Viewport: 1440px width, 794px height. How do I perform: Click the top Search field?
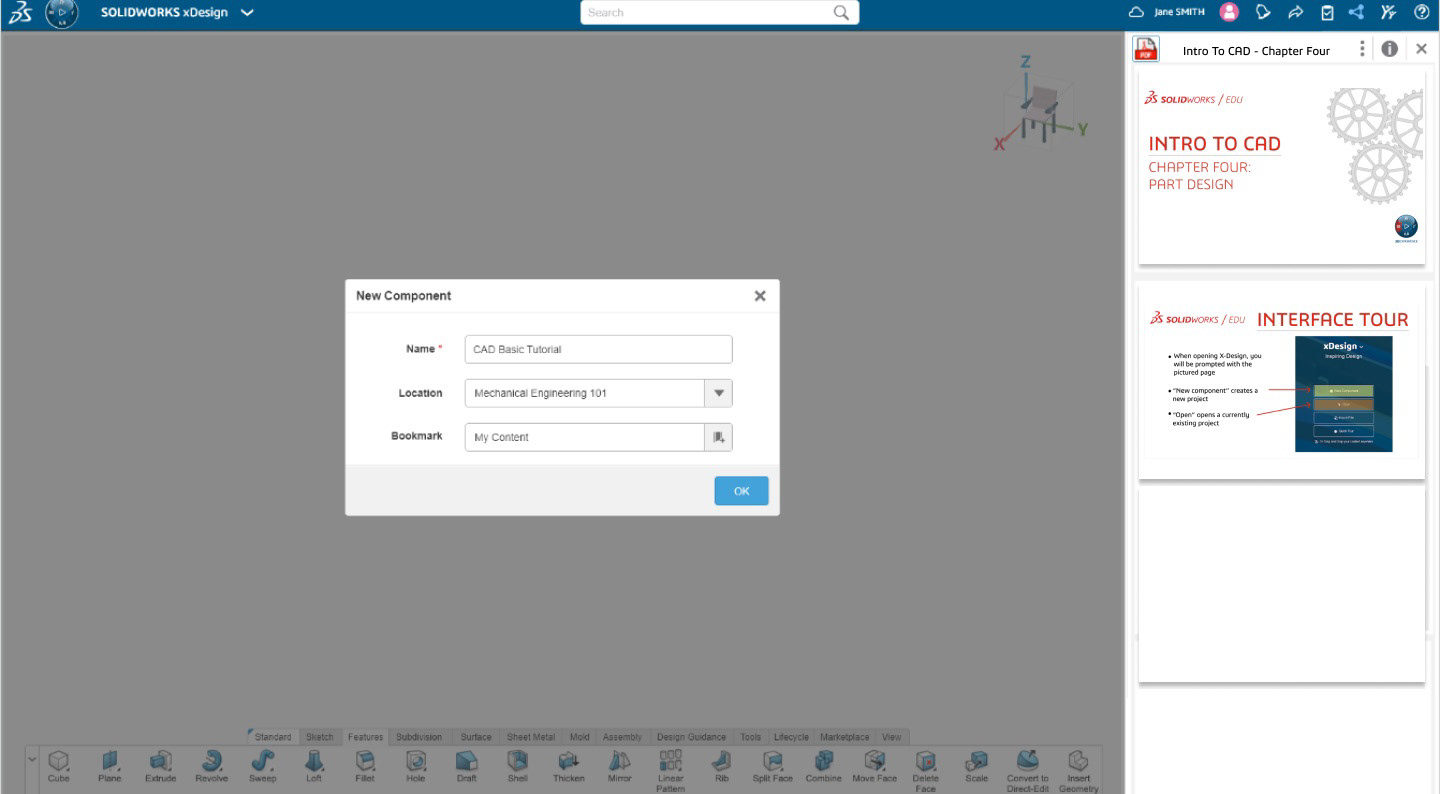click(x=719, y=13)
